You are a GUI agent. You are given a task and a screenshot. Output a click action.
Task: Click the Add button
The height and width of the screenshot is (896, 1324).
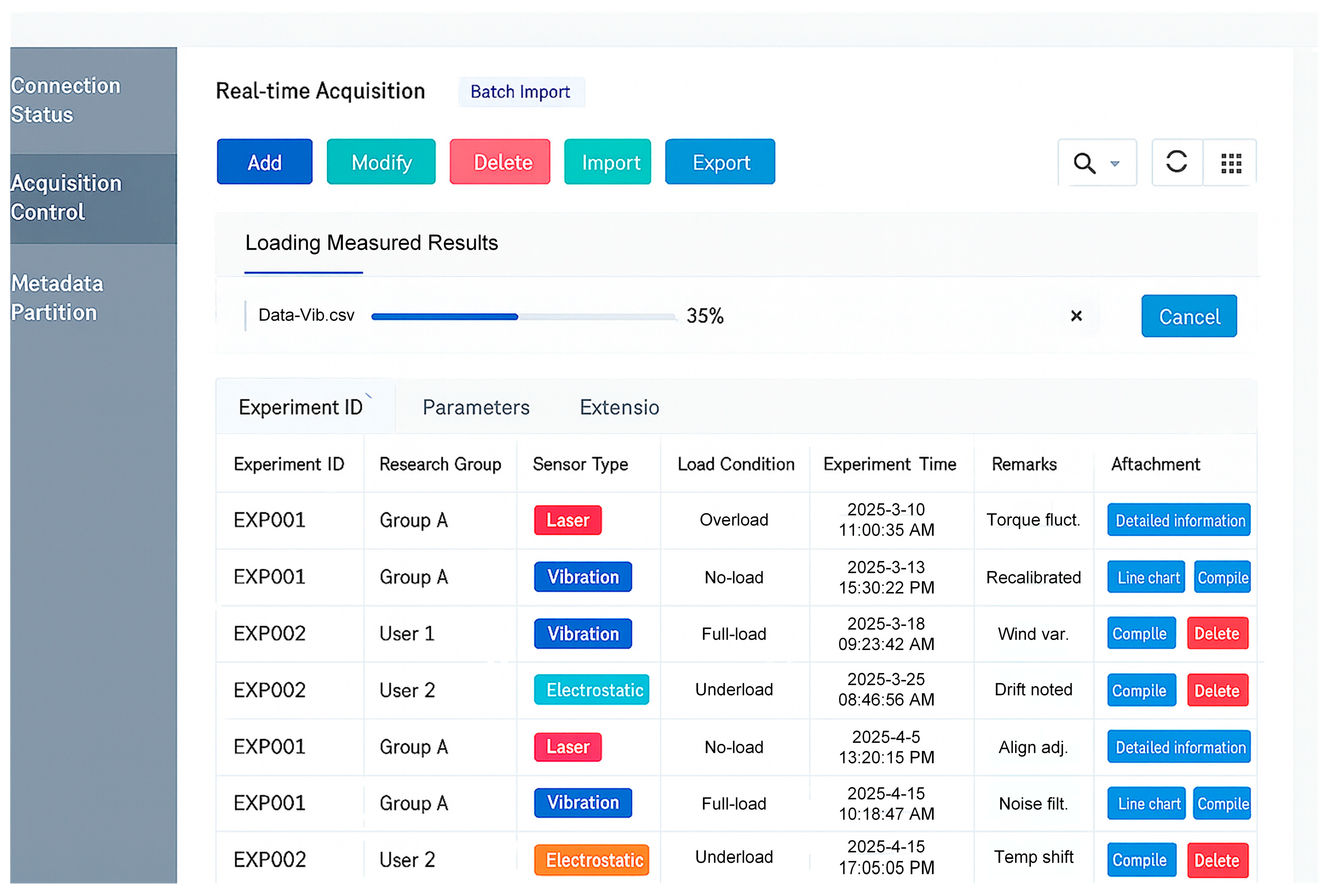coord(264,162)
